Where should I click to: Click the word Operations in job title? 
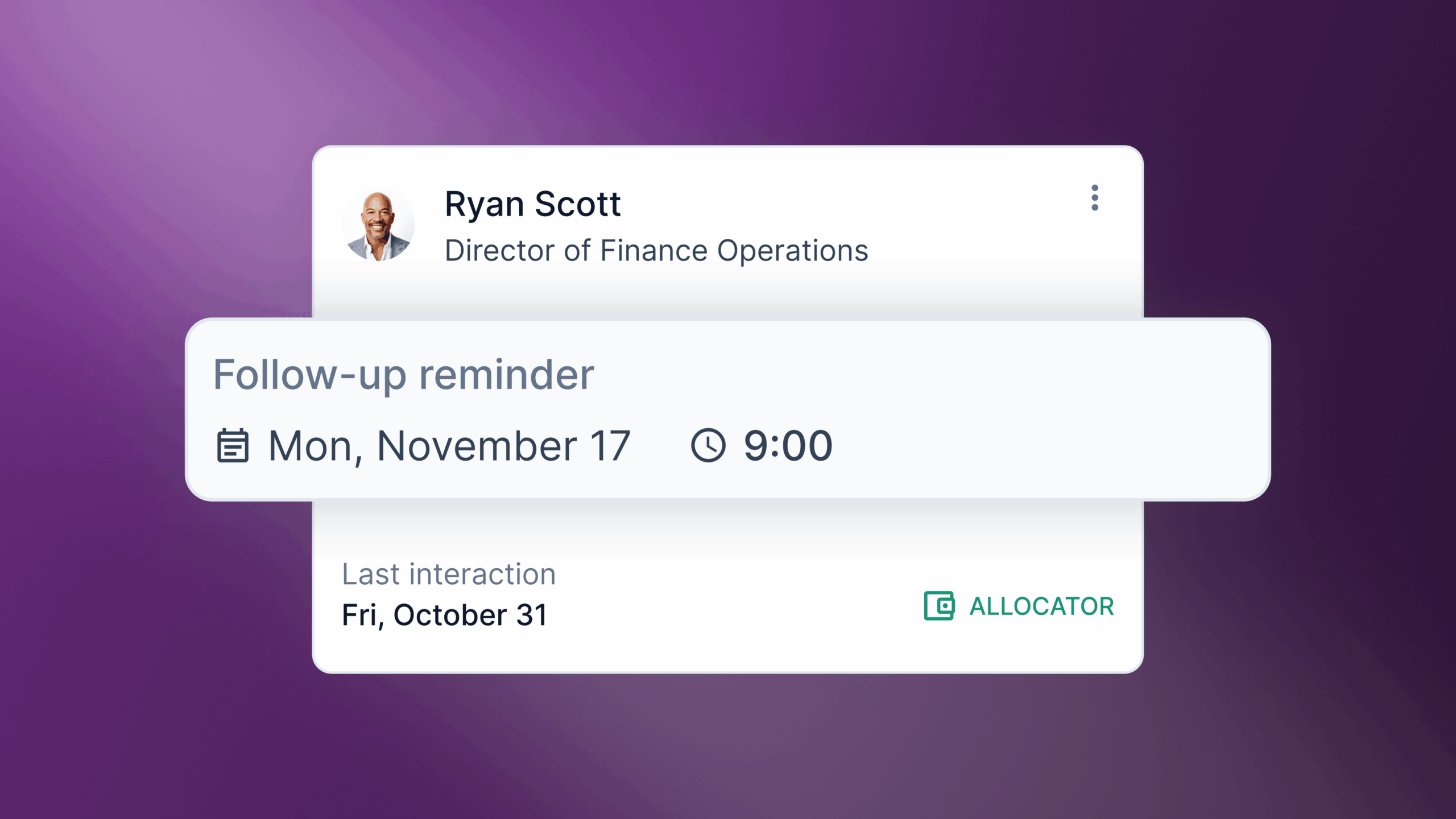tap(792, 251)
